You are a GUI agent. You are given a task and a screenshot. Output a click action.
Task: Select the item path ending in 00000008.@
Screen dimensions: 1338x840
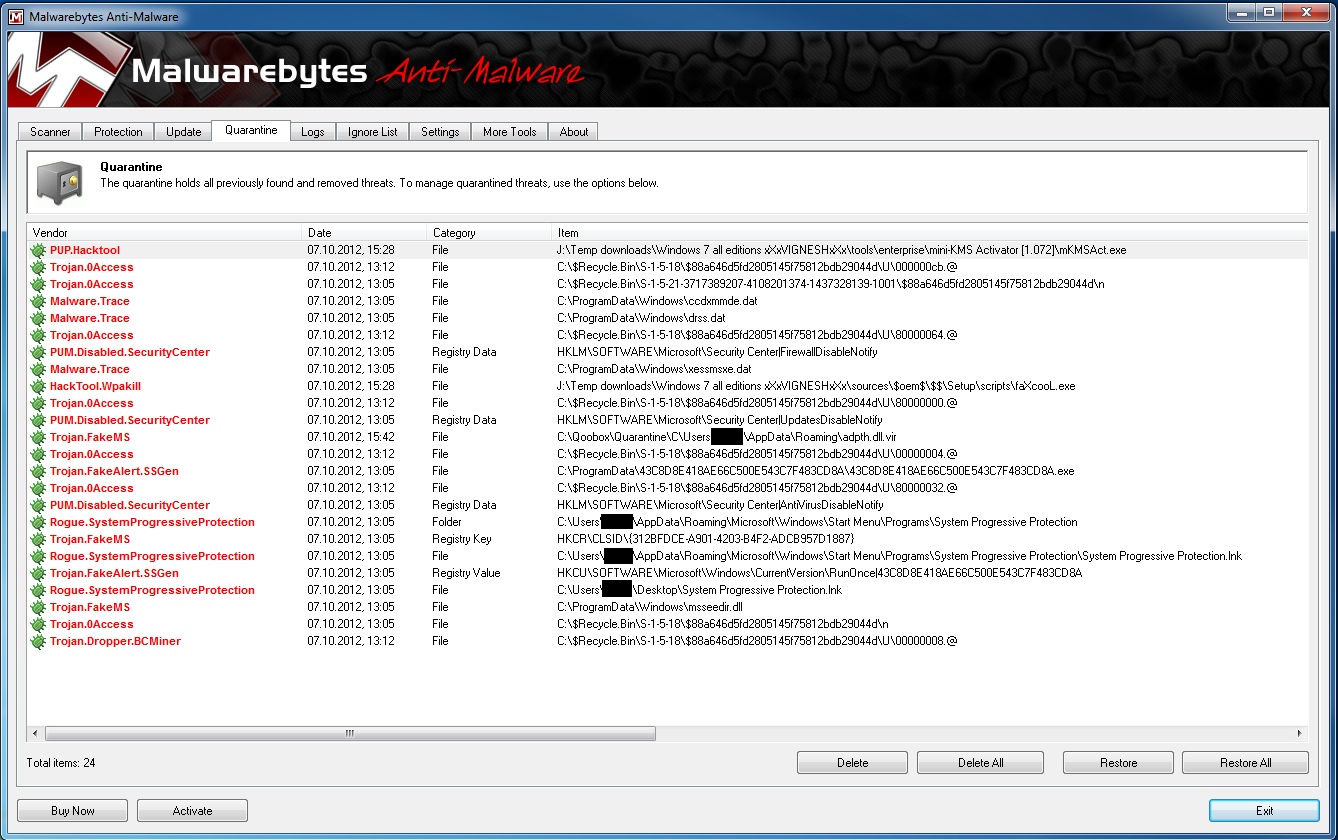757,641
